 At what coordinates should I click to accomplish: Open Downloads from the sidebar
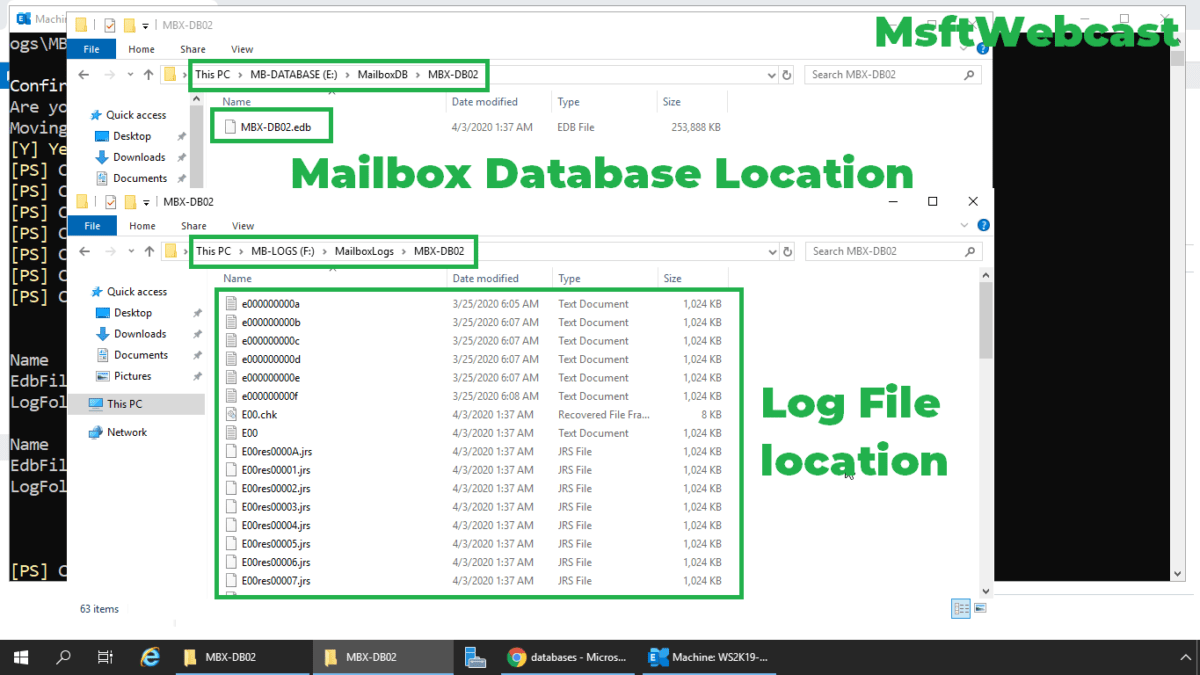(x=141, y=333)
